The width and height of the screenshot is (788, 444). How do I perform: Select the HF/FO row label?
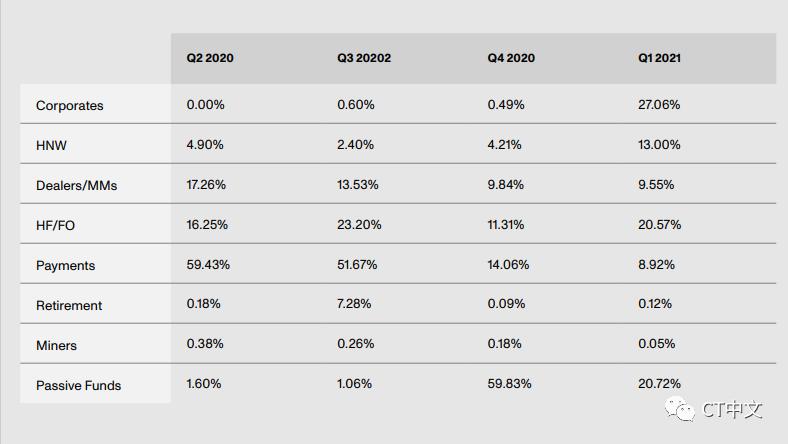(x=55, y=225)
